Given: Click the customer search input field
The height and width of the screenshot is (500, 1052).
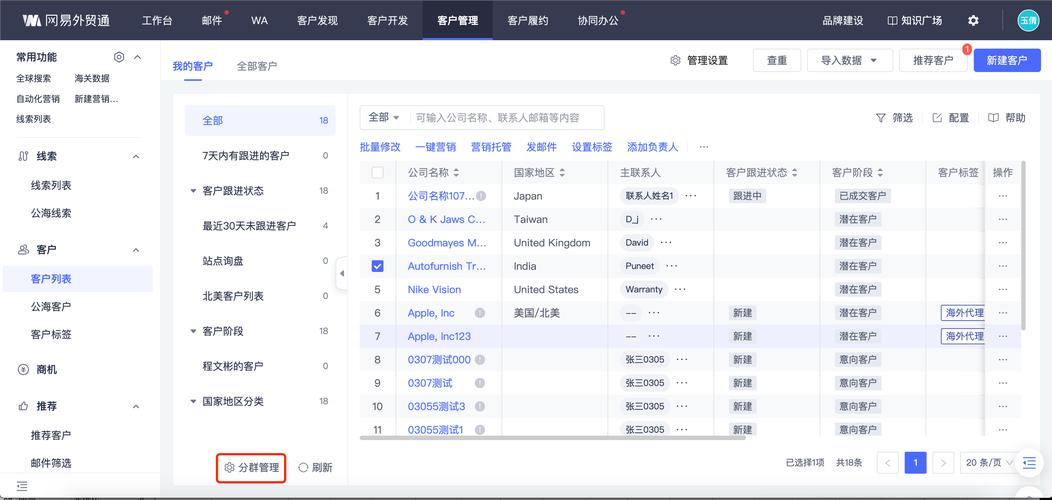Looking at the screenshot, I should point(507,117).
